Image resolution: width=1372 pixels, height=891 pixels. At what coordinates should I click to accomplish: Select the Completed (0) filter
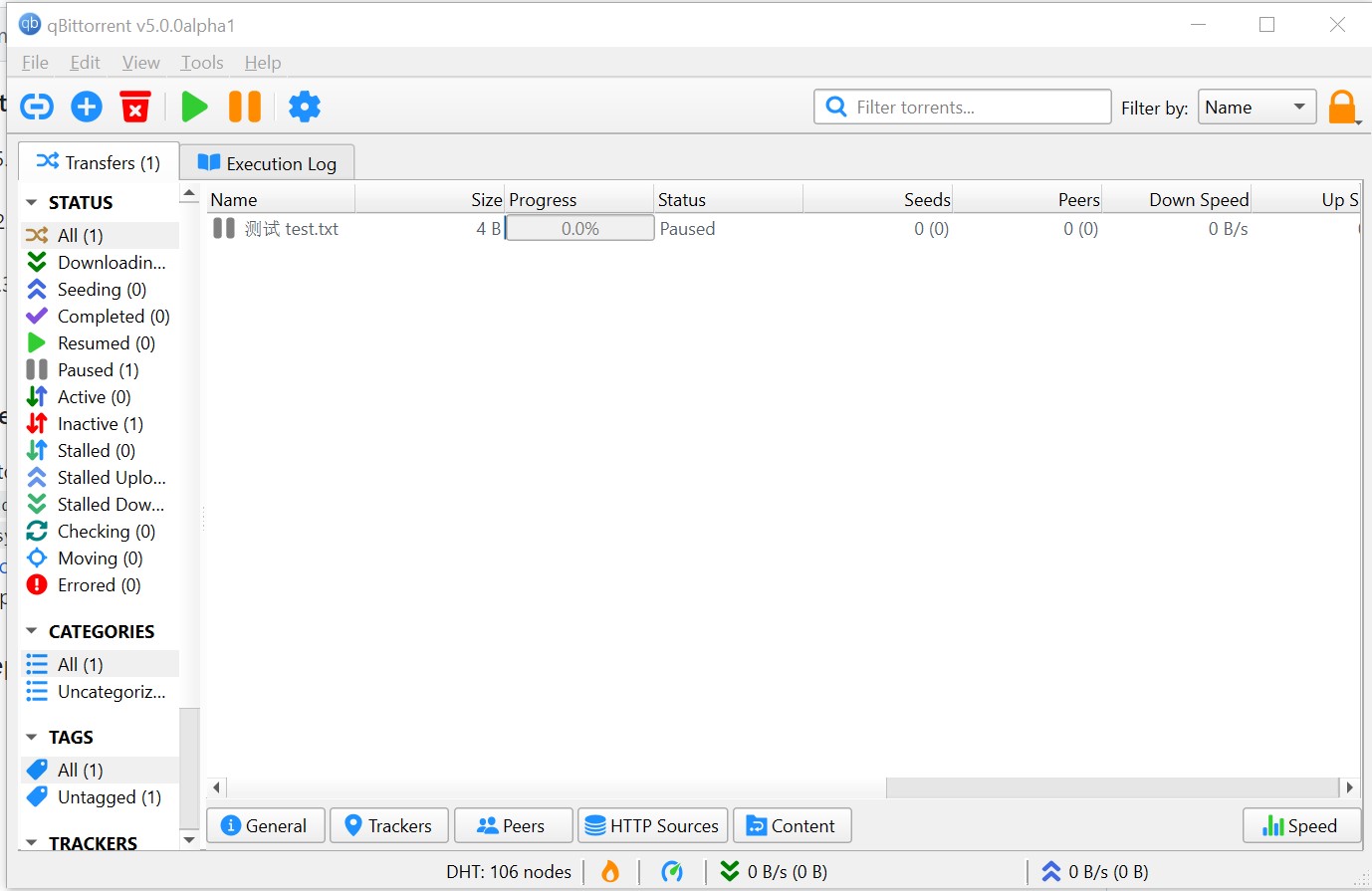pyautogui.click(x=100, y=317)
